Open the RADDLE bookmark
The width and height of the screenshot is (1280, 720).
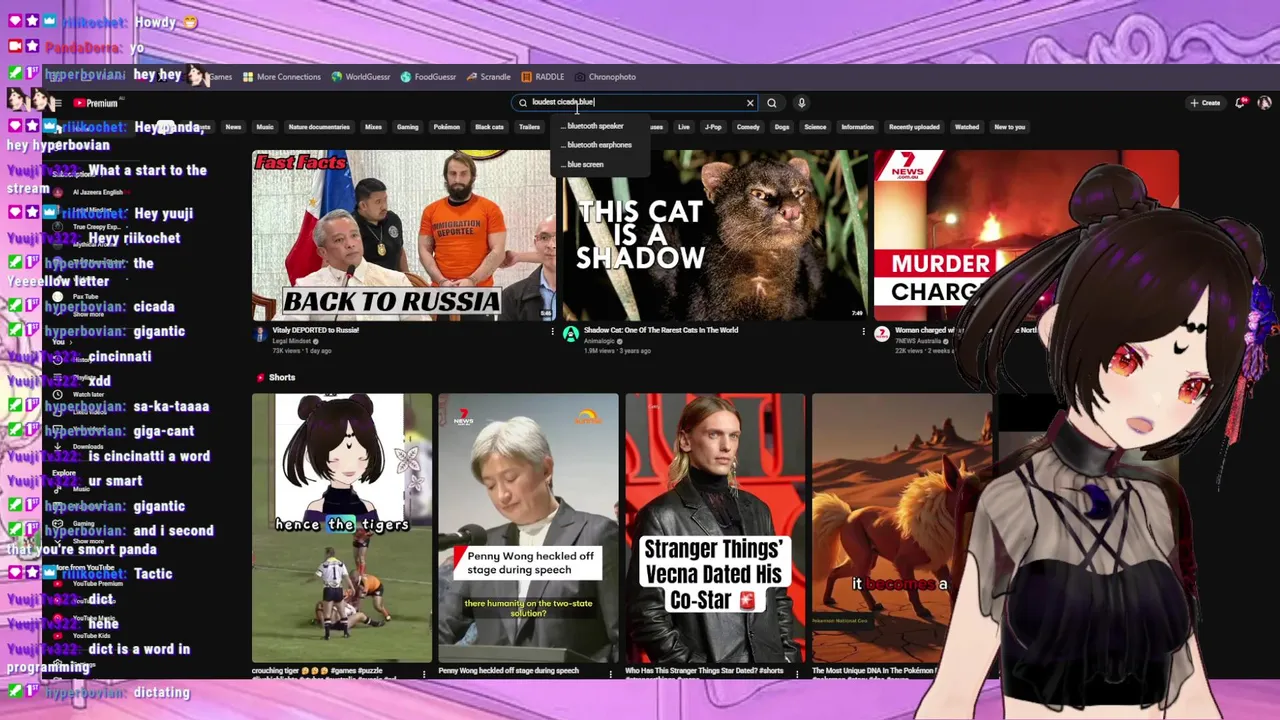[x=542, y=77]
